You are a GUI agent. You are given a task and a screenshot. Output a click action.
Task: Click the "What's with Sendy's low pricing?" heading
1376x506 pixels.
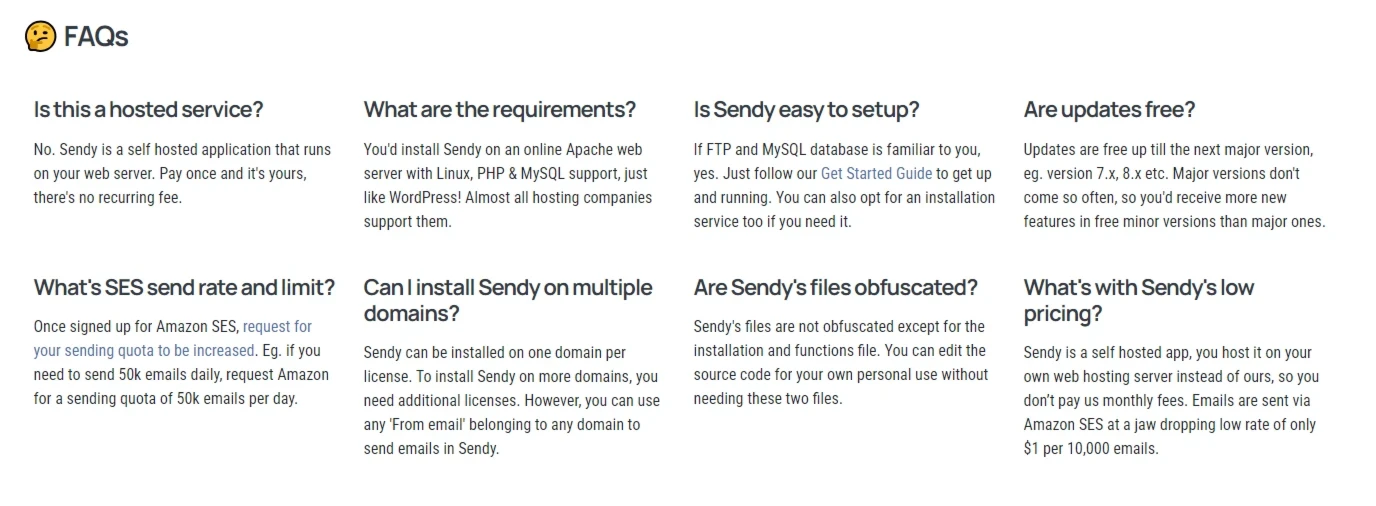pos(1138,300)
